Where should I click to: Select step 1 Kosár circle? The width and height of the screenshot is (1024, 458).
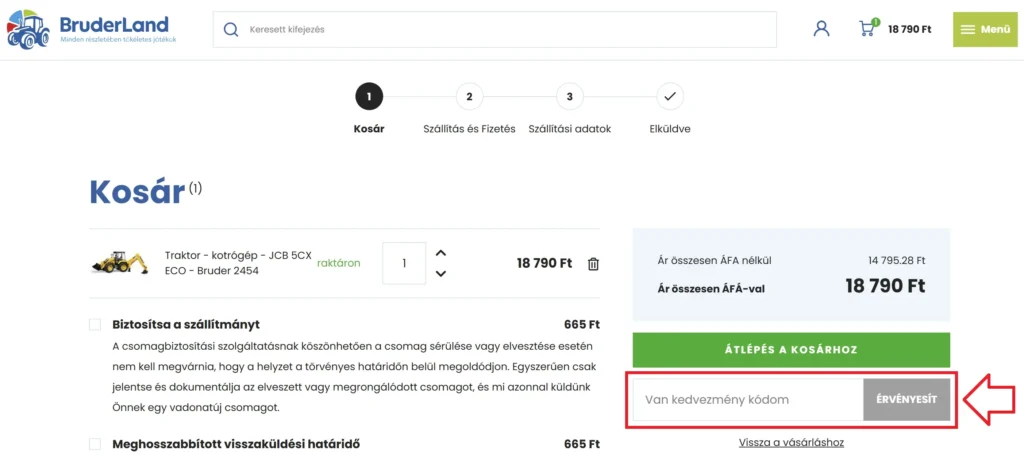369,97
